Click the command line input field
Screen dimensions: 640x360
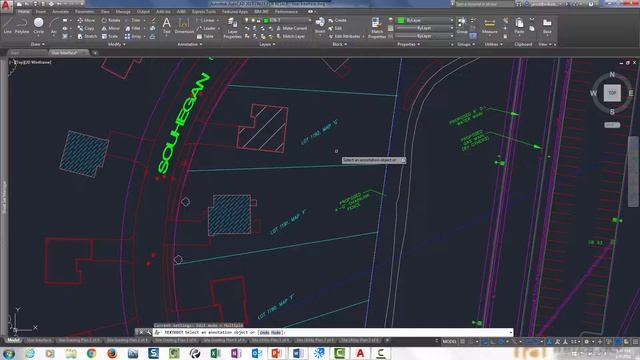(x=332, y=332)
